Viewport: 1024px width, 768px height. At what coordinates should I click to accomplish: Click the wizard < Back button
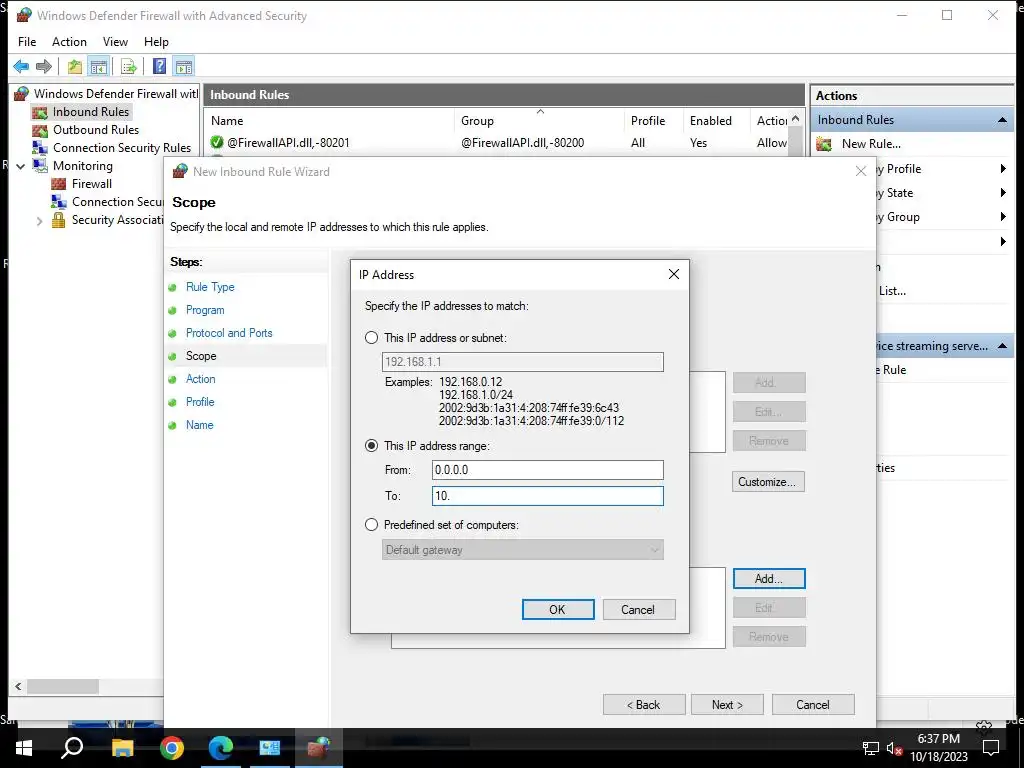(644, 705)
